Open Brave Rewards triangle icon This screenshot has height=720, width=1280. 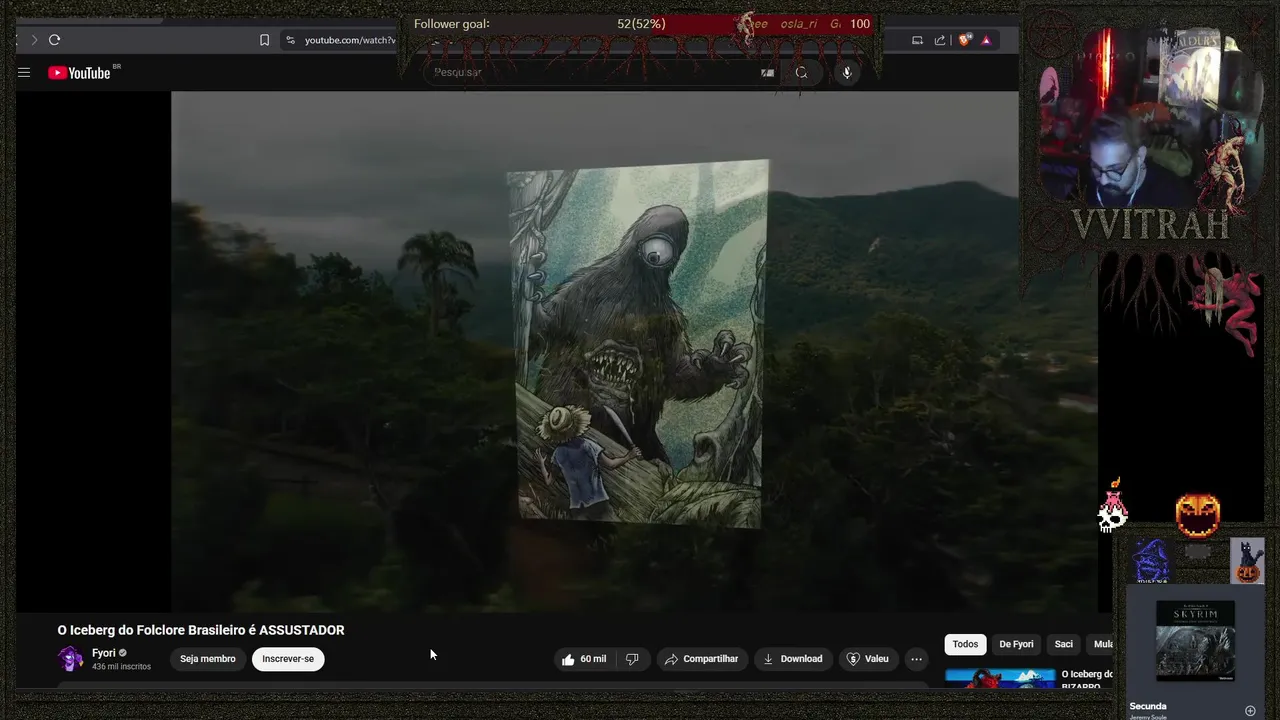[986, 40]
